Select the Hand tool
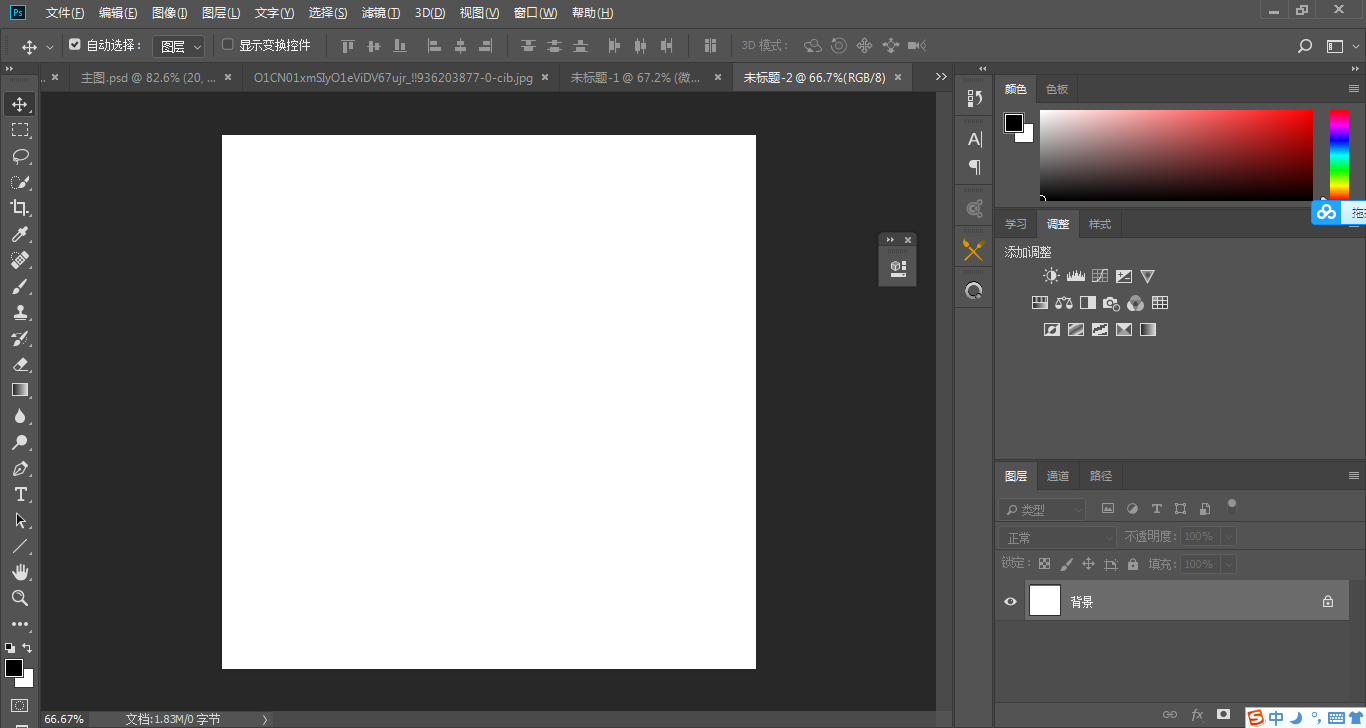The width and height of the screenshot is (1366, 728). (20, 572)
